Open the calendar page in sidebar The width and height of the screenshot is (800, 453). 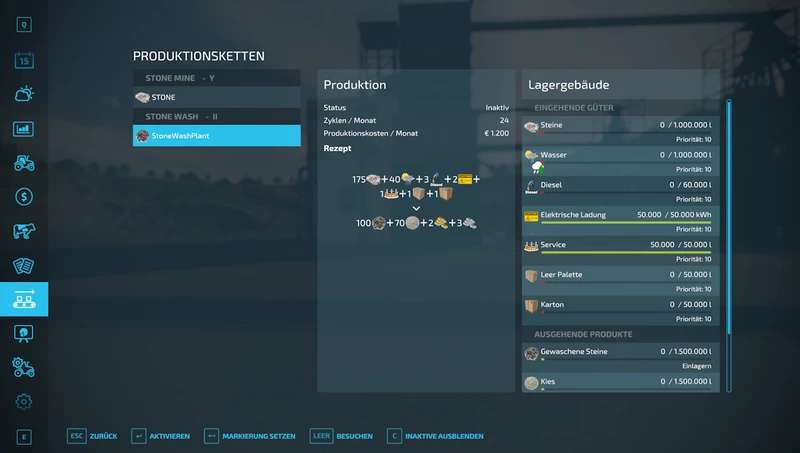24,61
